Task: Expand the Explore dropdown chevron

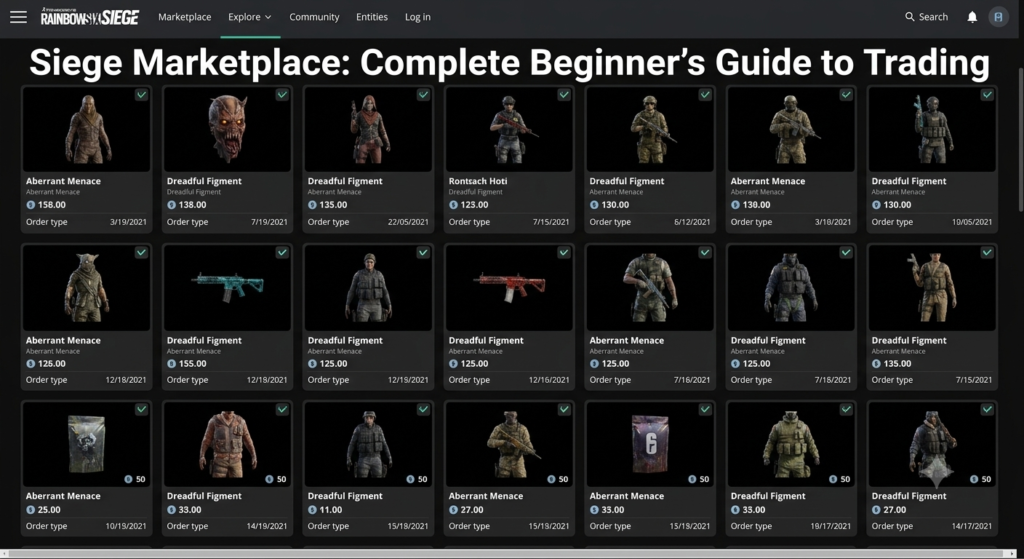Action: (268, 18)
